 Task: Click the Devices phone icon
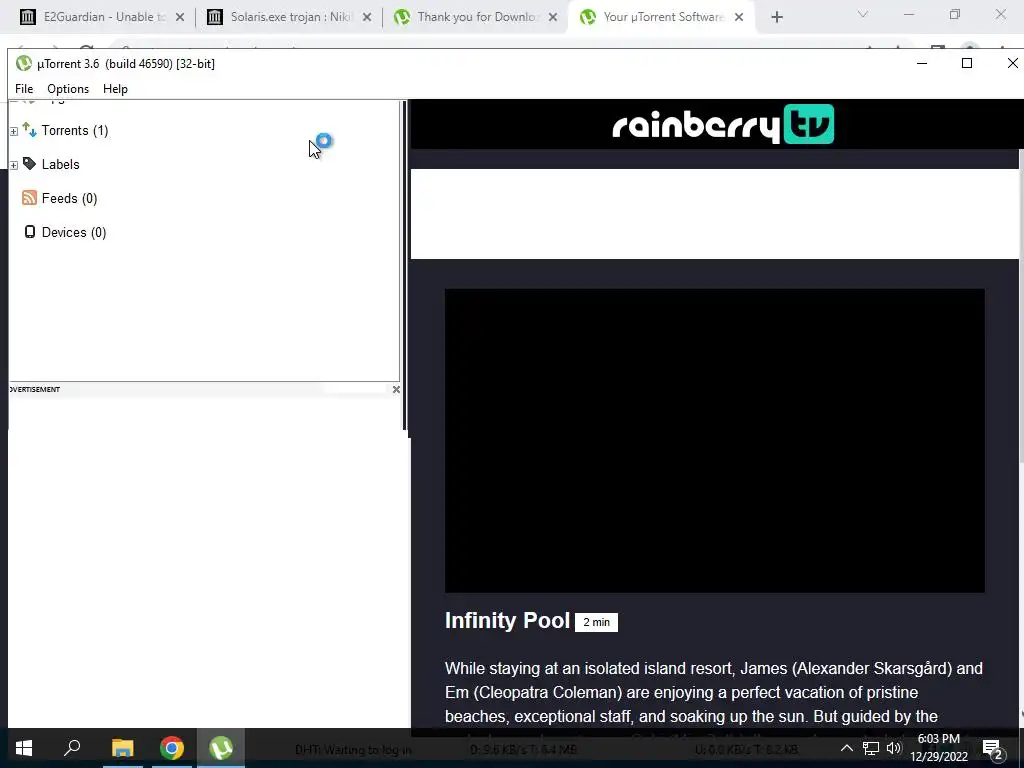29,232
